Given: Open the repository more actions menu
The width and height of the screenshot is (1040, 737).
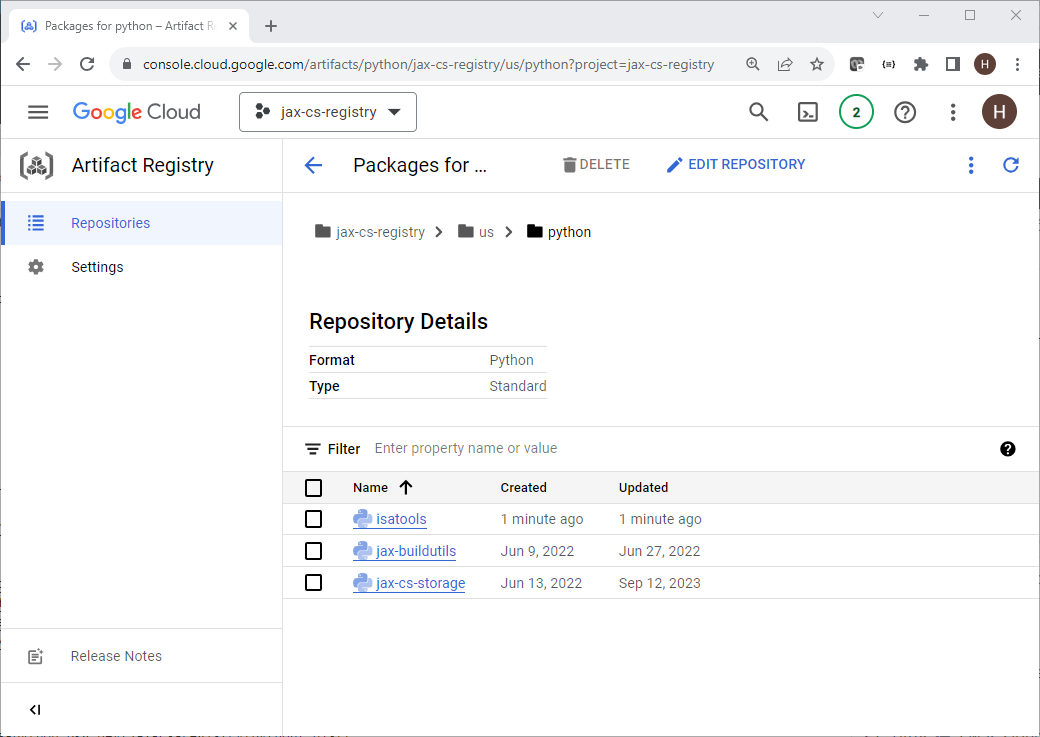Looking at the screenshot, I should (970, 165).
